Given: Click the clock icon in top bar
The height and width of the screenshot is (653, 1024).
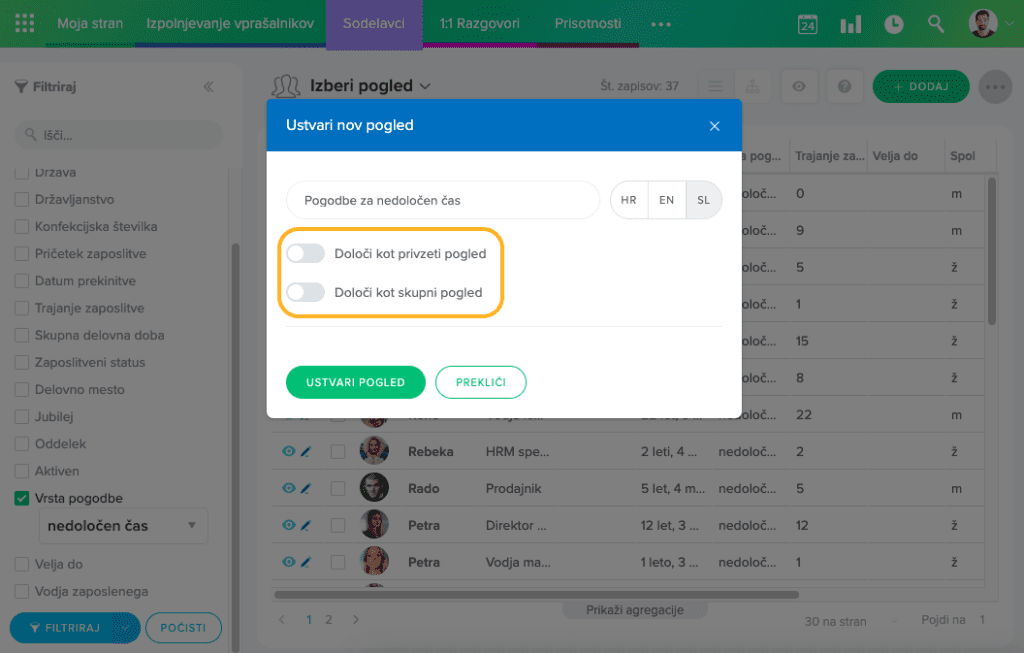Looking at the screenshot, I should [893, 25].
